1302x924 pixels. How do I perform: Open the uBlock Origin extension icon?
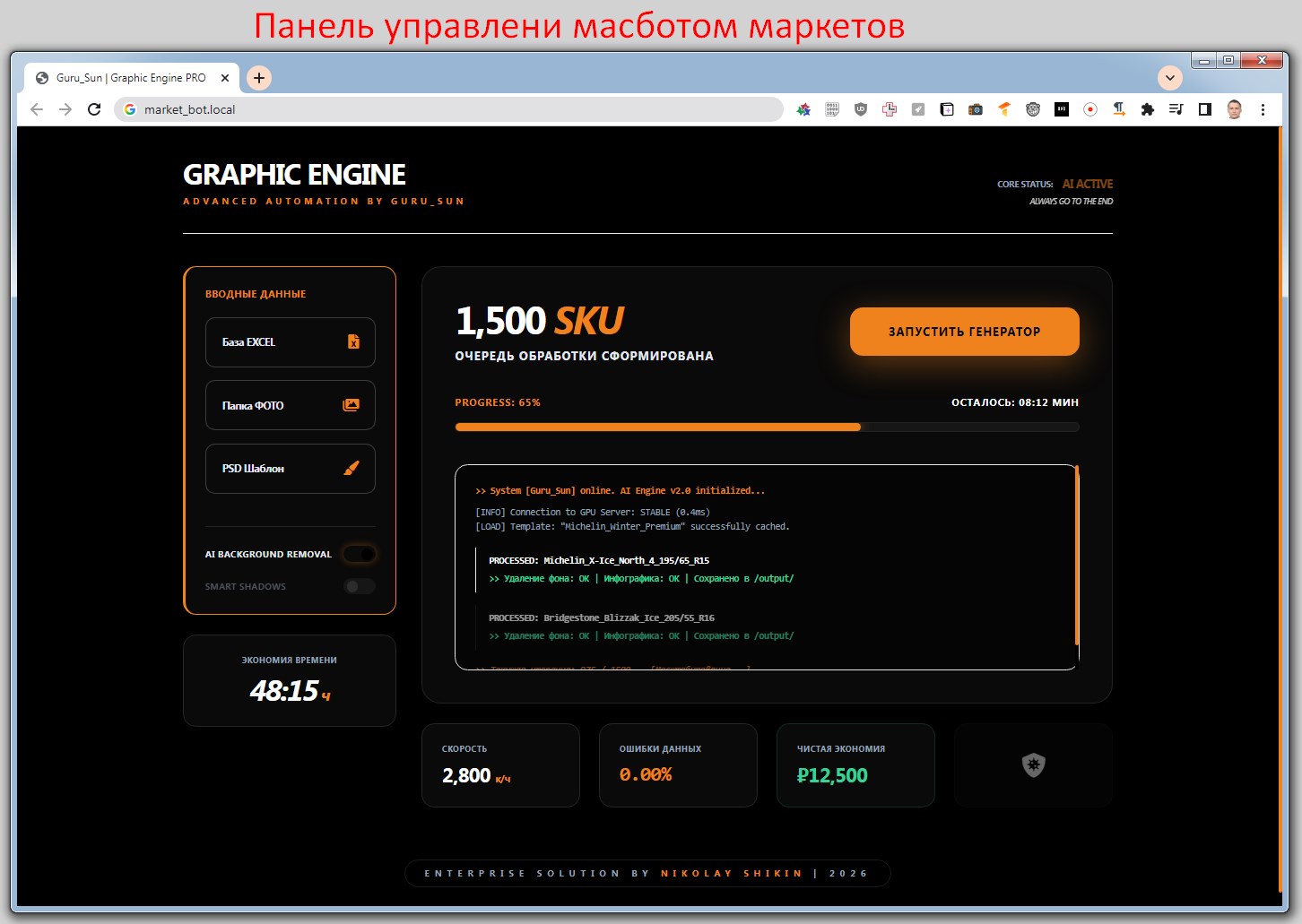[860, 108]
